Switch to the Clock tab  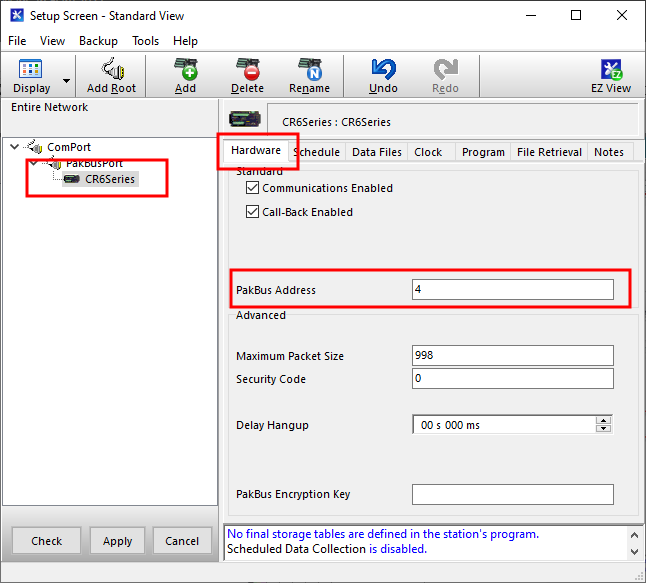[428, 152]
